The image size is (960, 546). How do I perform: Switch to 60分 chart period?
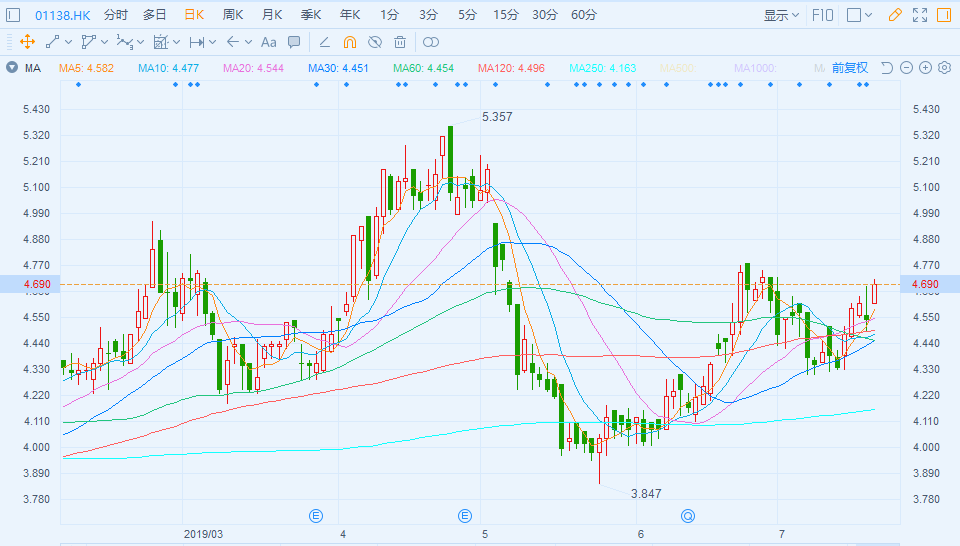click(x=583, y=15)
